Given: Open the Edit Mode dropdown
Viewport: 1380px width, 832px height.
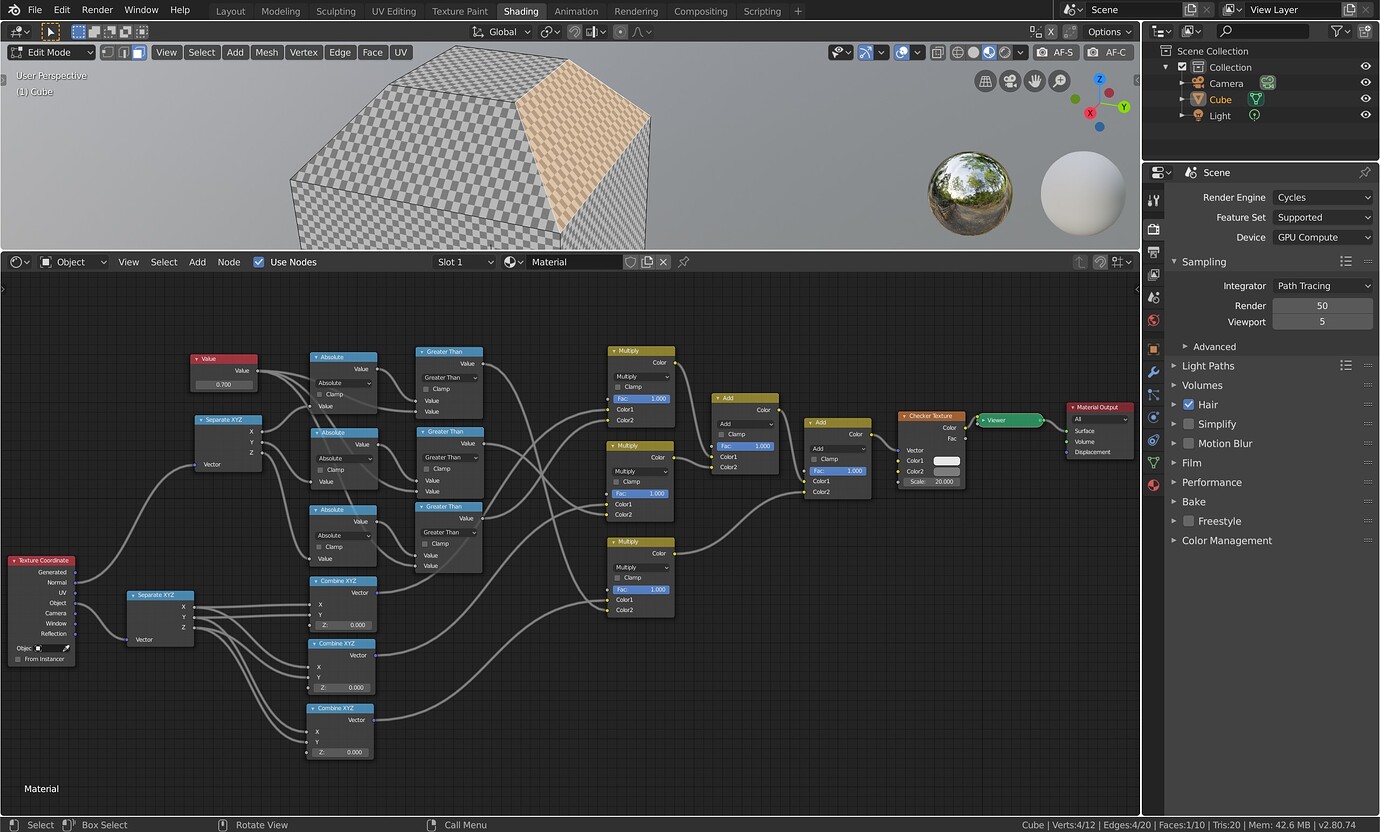Looking at the screenshot, I should point(52,52).
